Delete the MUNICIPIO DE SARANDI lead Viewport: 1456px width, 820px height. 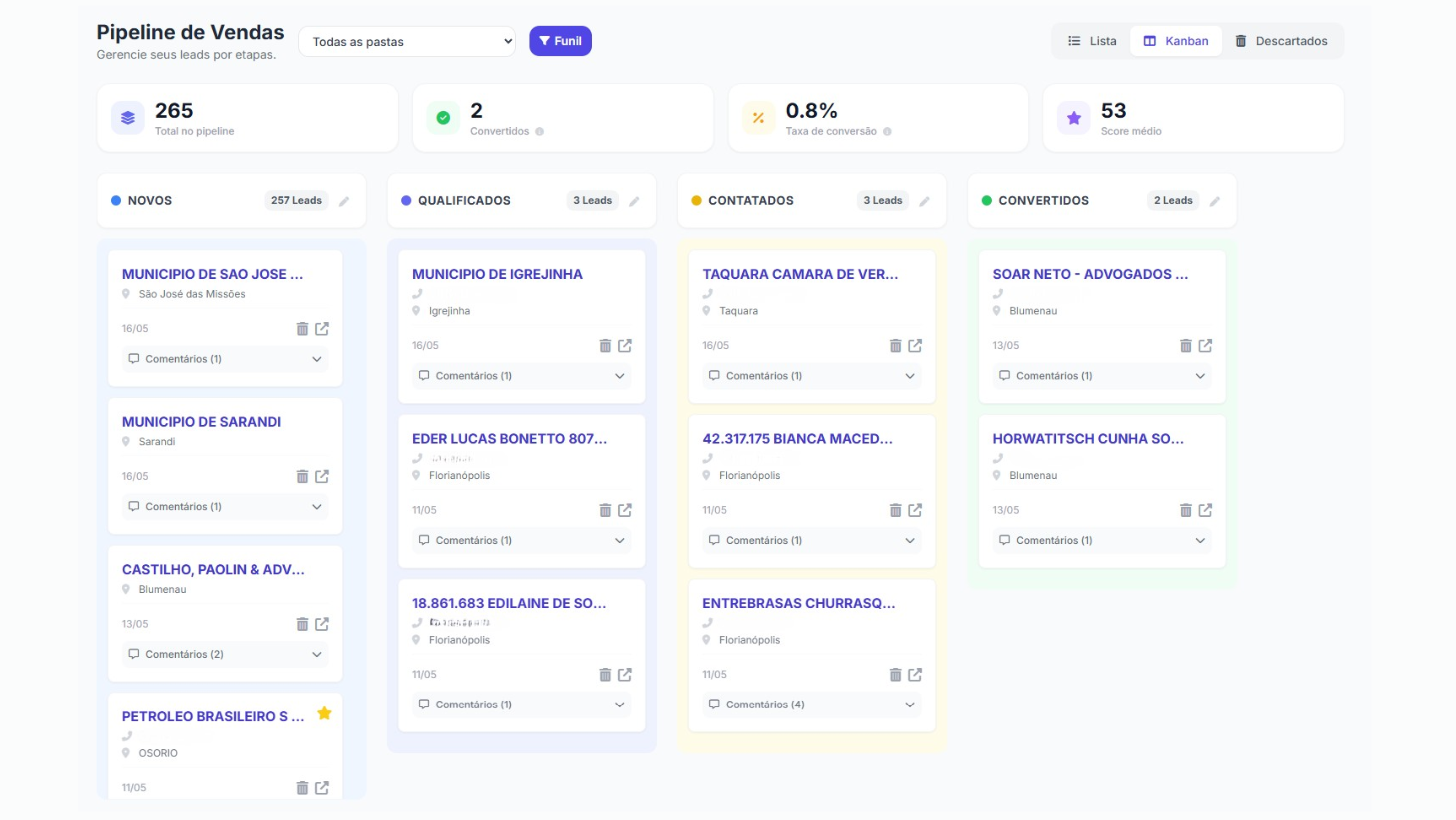pyautogui.click(x=302, y=477)
